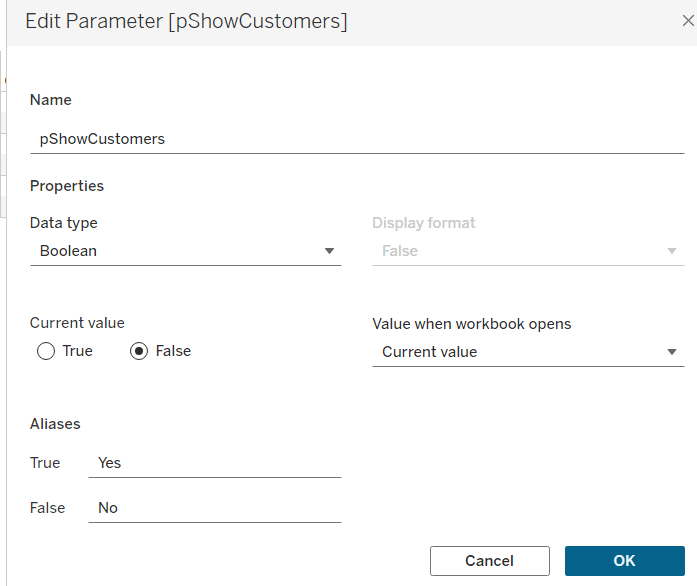The image size is (697, 586).
Task: Click the pShowCustomers name text field
Action: (x=356, y=139)
